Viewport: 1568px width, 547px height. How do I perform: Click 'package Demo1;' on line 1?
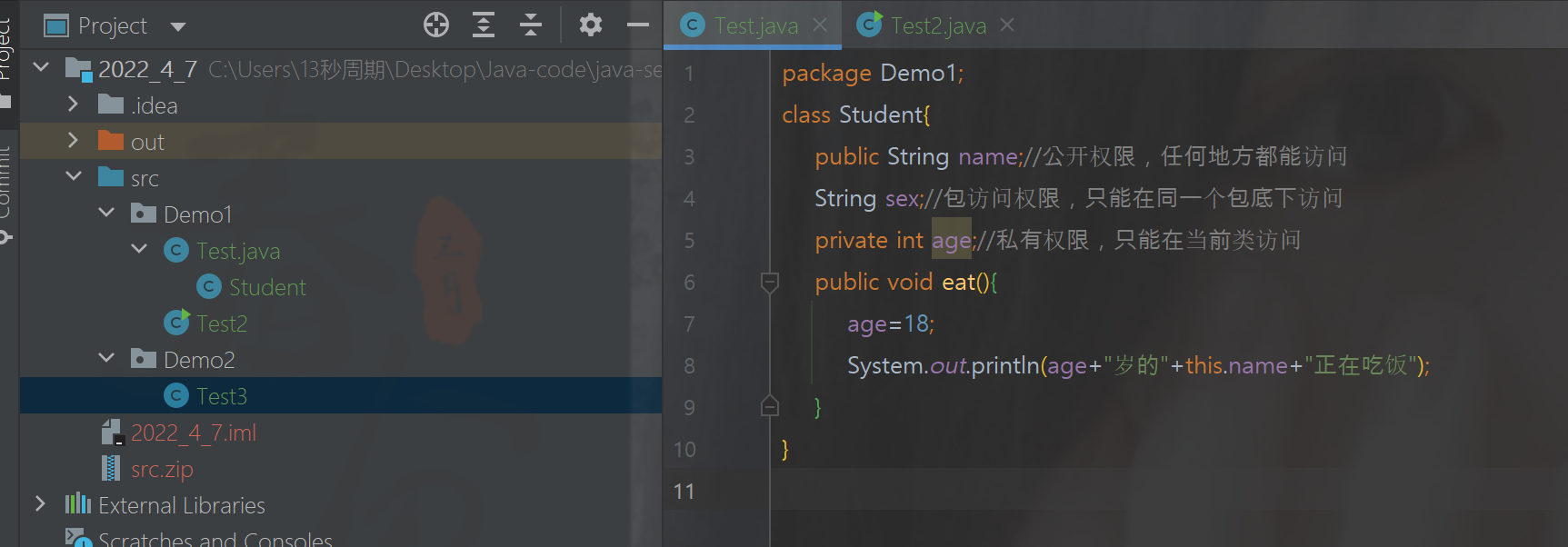873,73
